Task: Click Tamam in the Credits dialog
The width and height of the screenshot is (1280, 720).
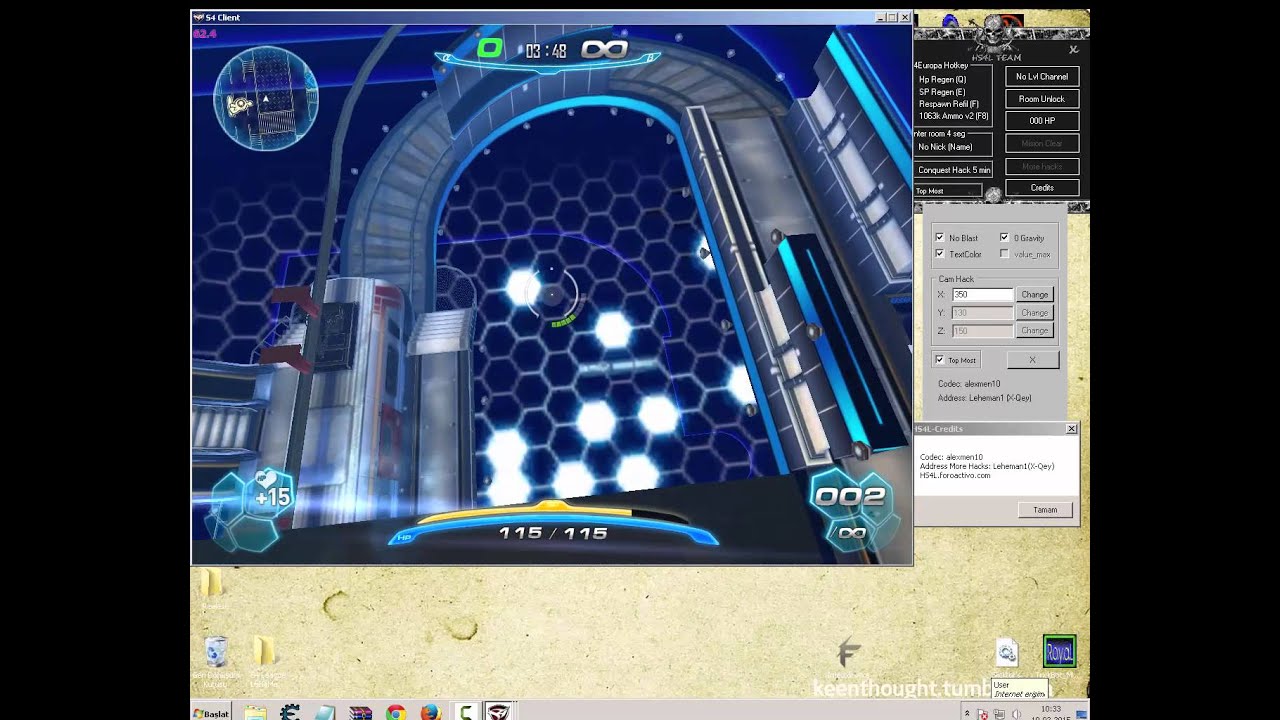Action: click(1045, 510)
